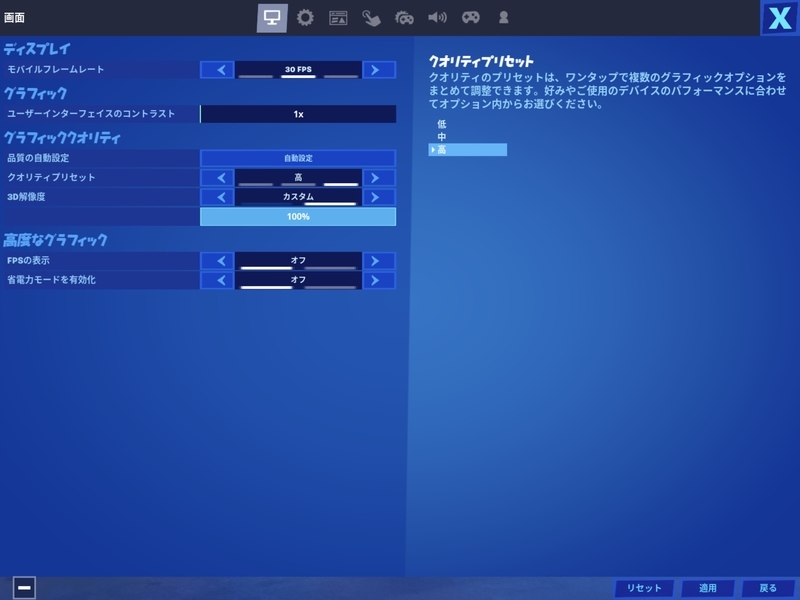
Task: Select the 30 FPS frame rate value
Action: click(x=298, y=70)
